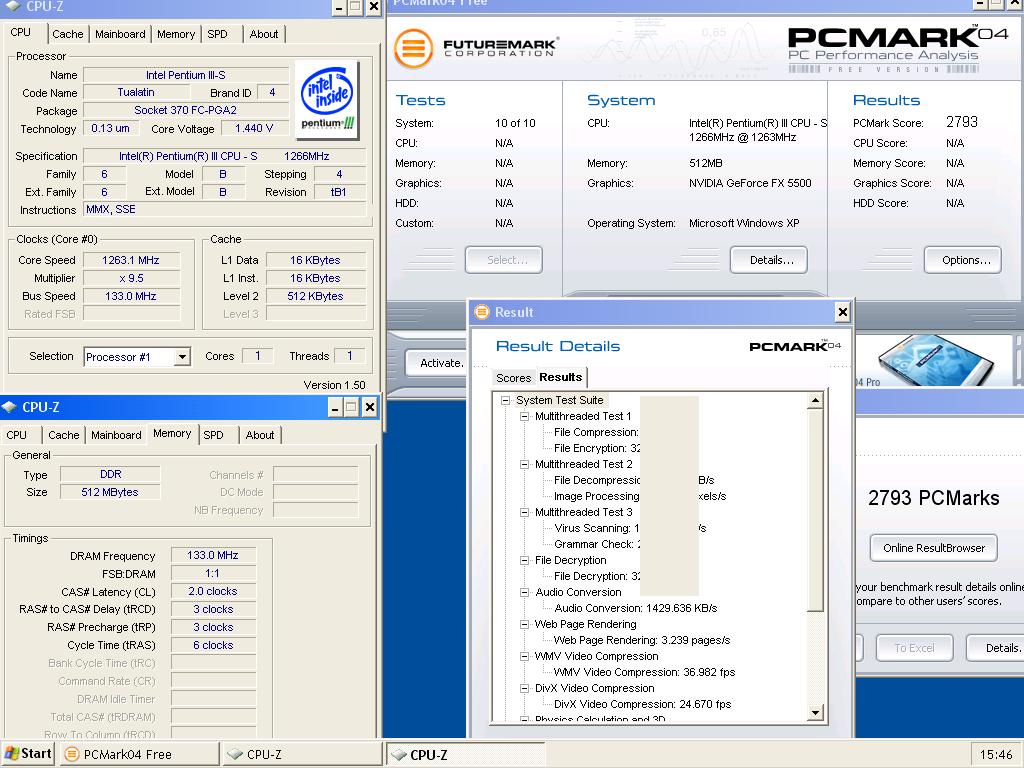Click the CAS# Latency 2.0 clocks field
Screen dimensions: 1024x768
click(x=213, y=591)
